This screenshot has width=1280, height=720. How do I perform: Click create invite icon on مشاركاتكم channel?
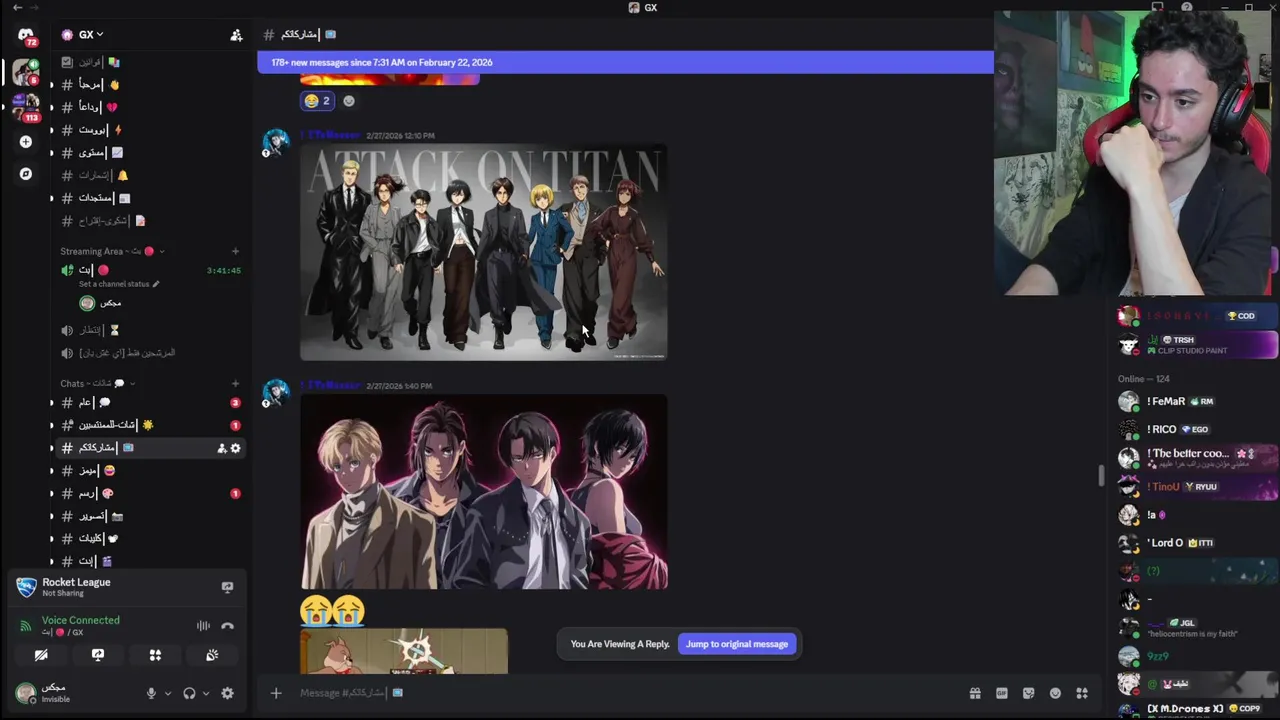(x=221, y=448)
